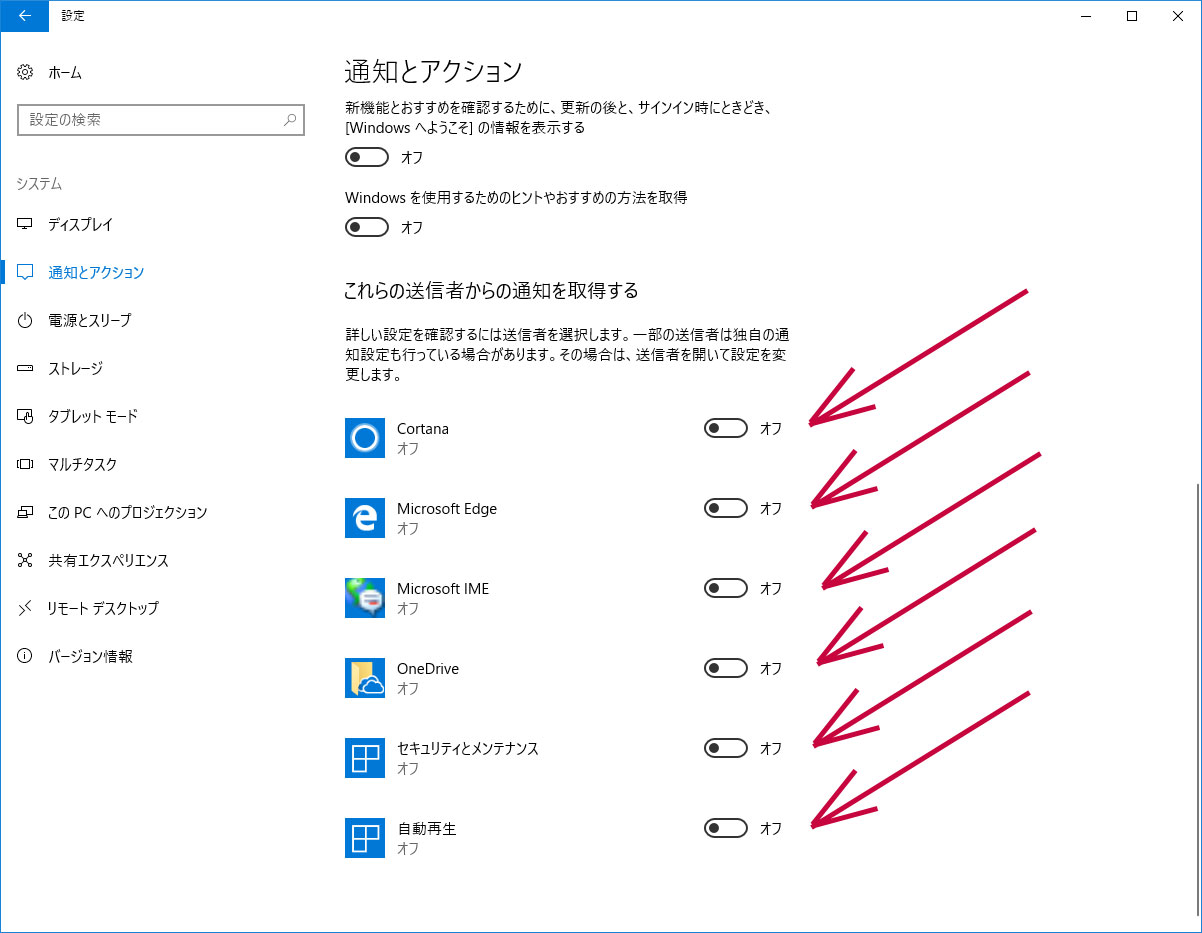This screenshot has height=933, width=1202.
Task: Turn on 自動再生 notifications toggle
Action: 726,828
